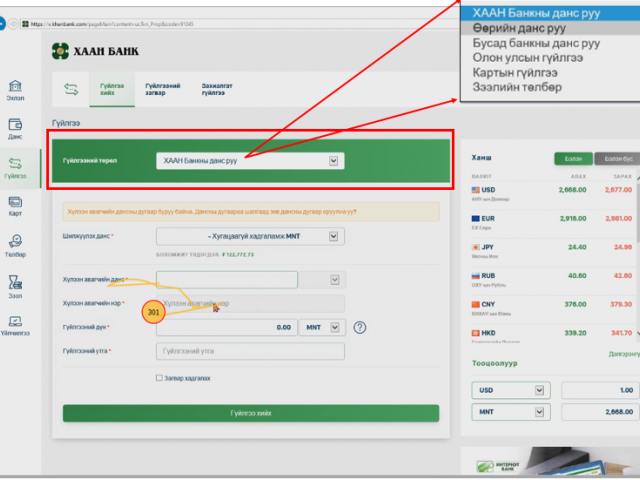Open the Зээл loan sidebar icon

click(x=15, y=287)
